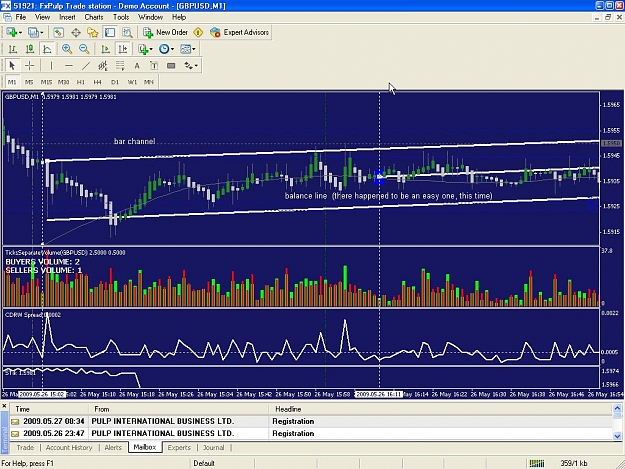Open the Help menu
This screenshot has height=469, width=625.
point(179,17)
